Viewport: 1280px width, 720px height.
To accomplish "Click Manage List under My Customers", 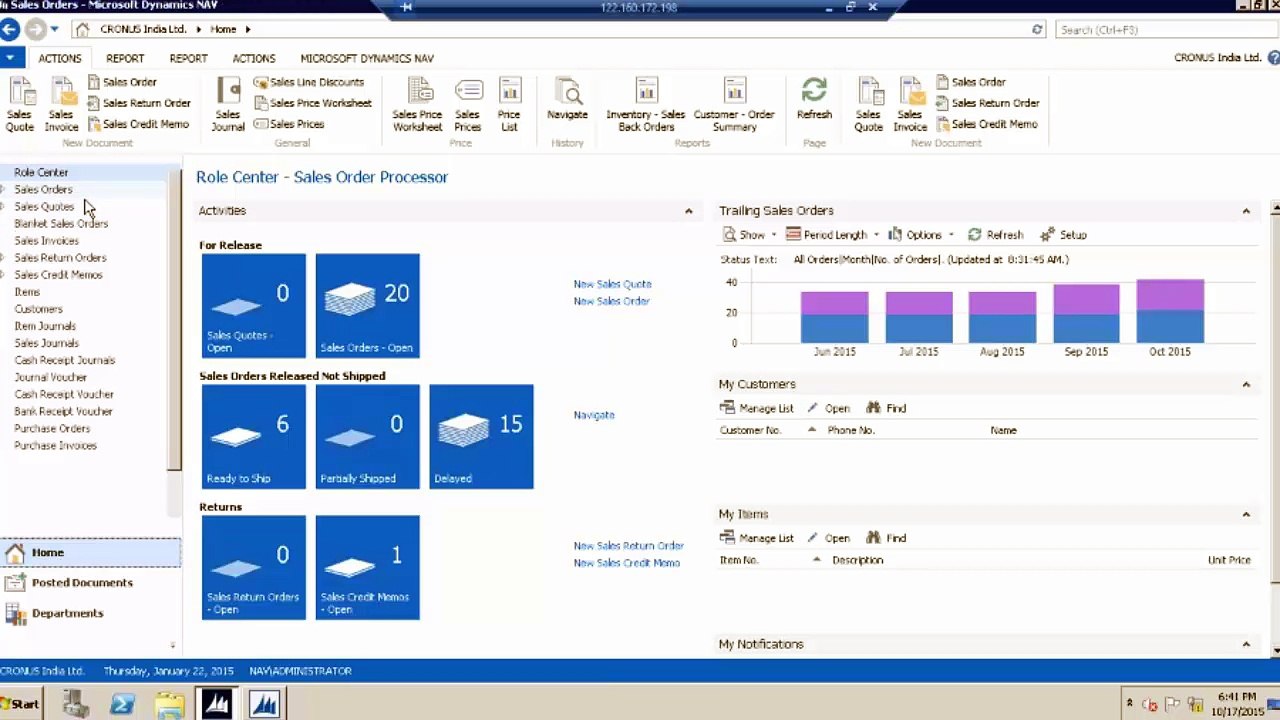I will pos(756,408).
